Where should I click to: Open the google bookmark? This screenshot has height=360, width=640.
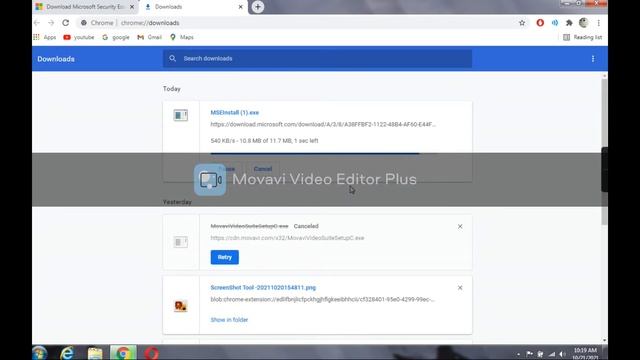tap(116, 37)
